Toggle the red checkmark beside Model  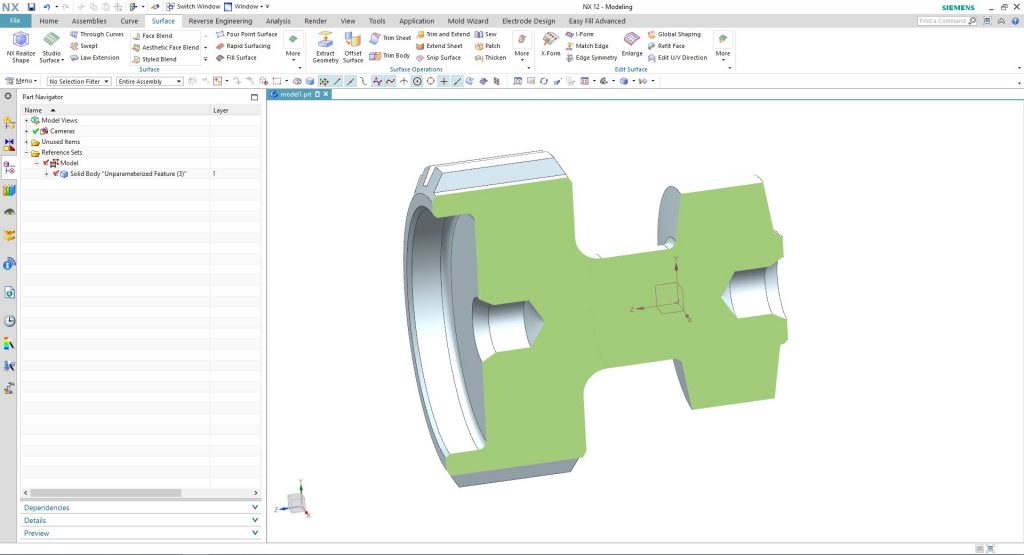(46, 163)
